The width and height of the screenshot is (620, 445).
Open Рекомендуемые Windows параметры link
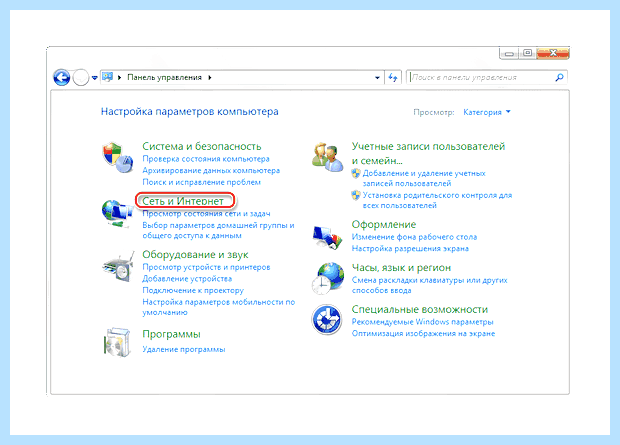point(423,322)
